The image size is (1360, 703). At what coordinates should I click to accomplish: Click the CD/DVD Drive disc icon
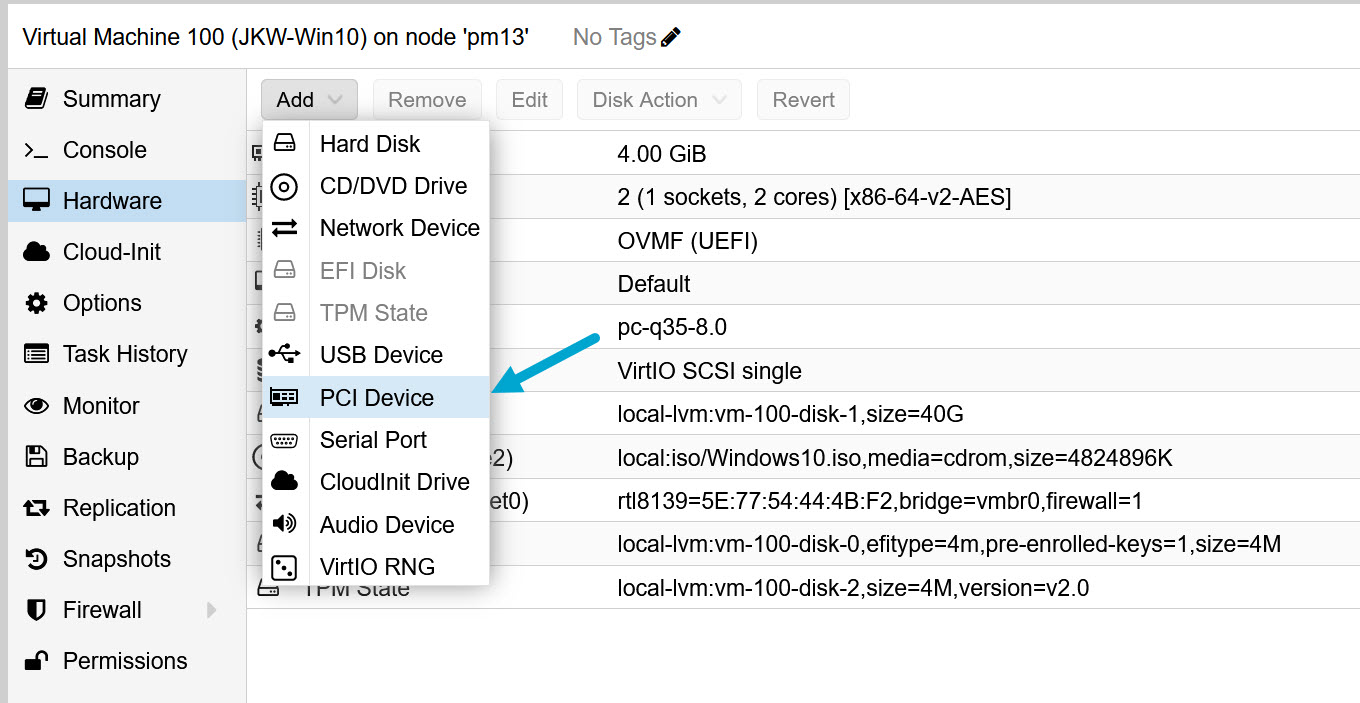click(285, 186)
